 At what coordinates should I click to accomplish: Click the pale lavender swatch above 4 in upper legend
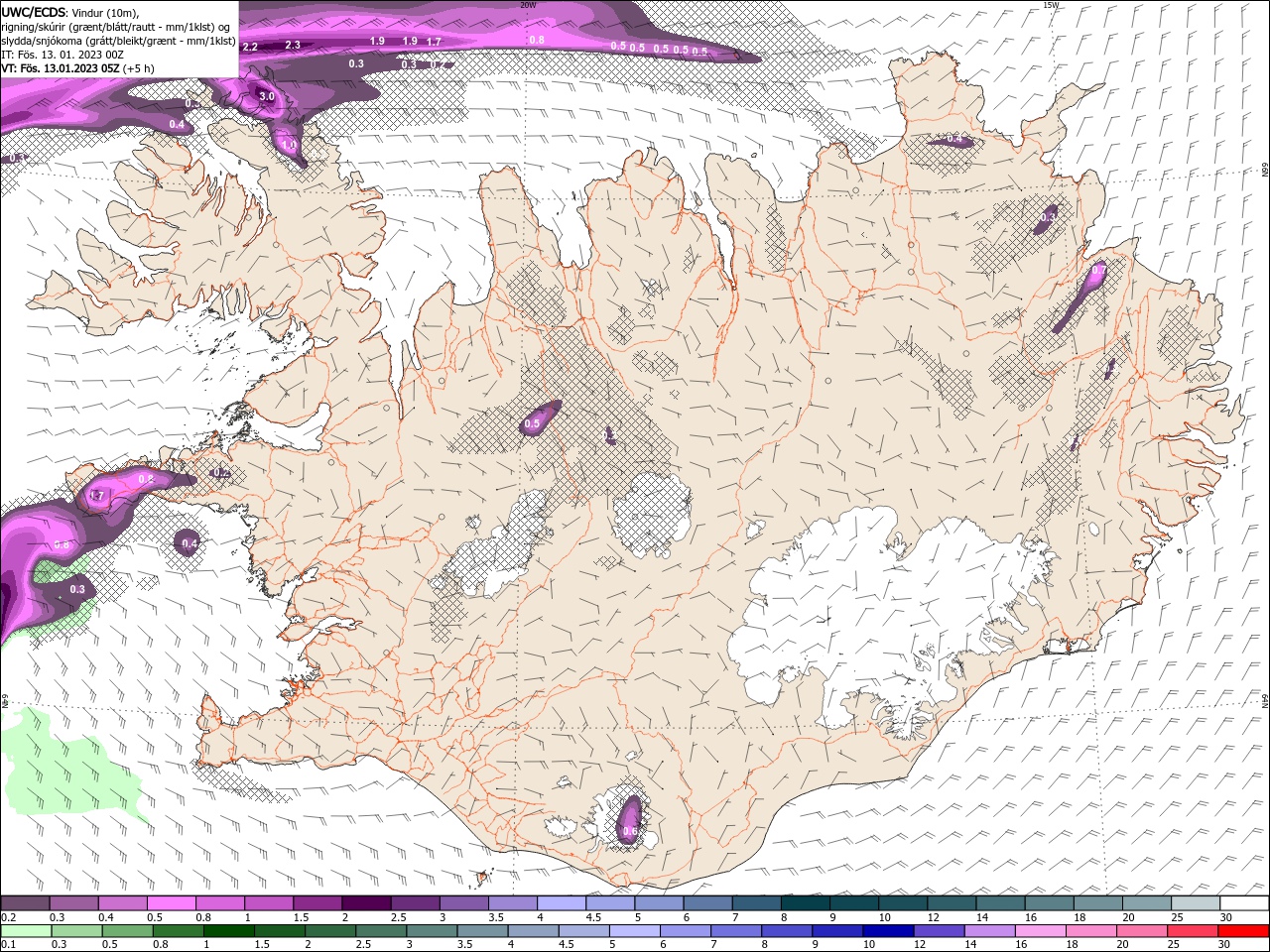(561, 903)
